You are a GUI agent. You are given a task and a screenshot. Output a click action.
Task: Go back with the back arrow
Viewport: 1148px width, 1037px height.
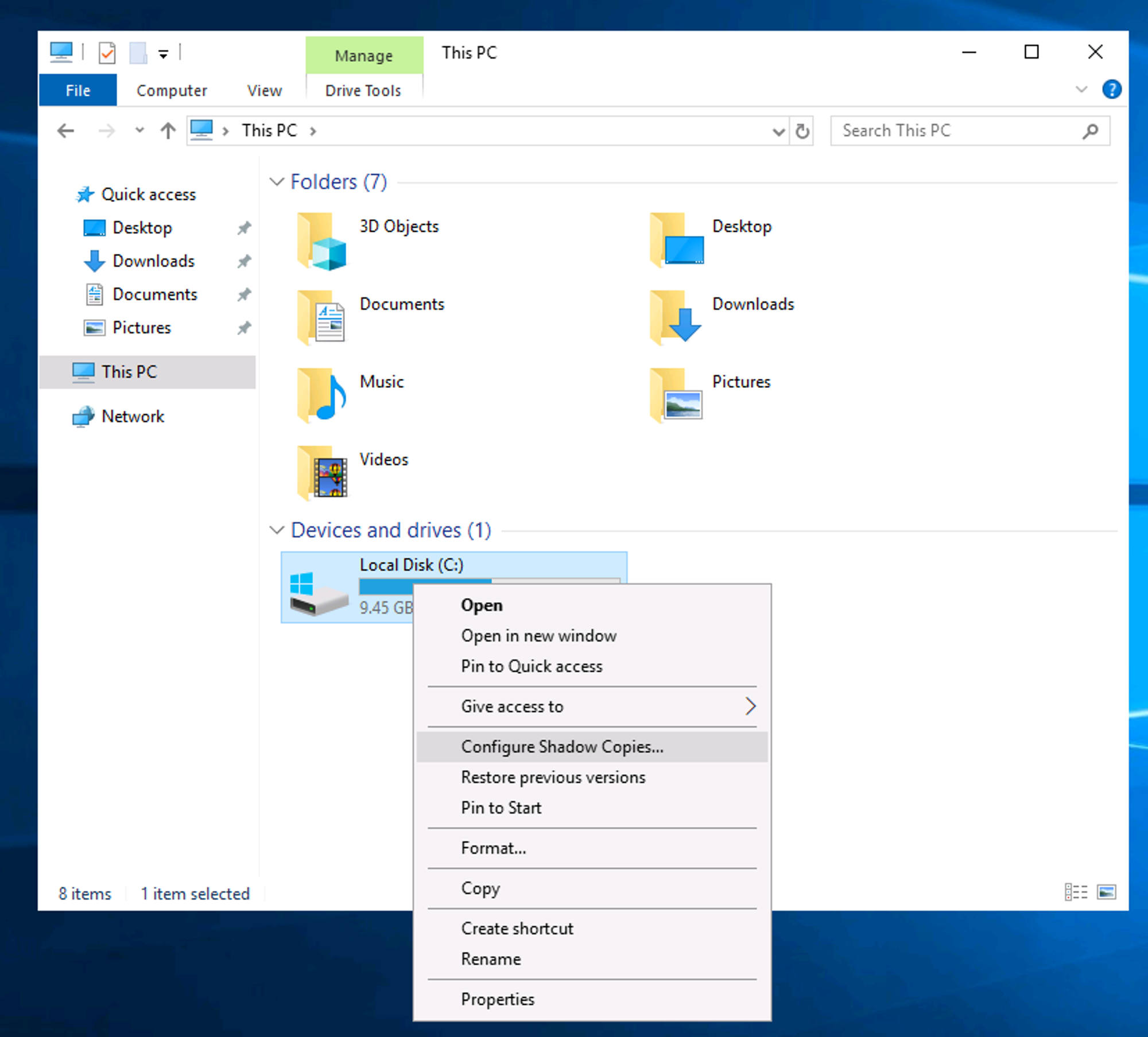[x=66, y=131]
